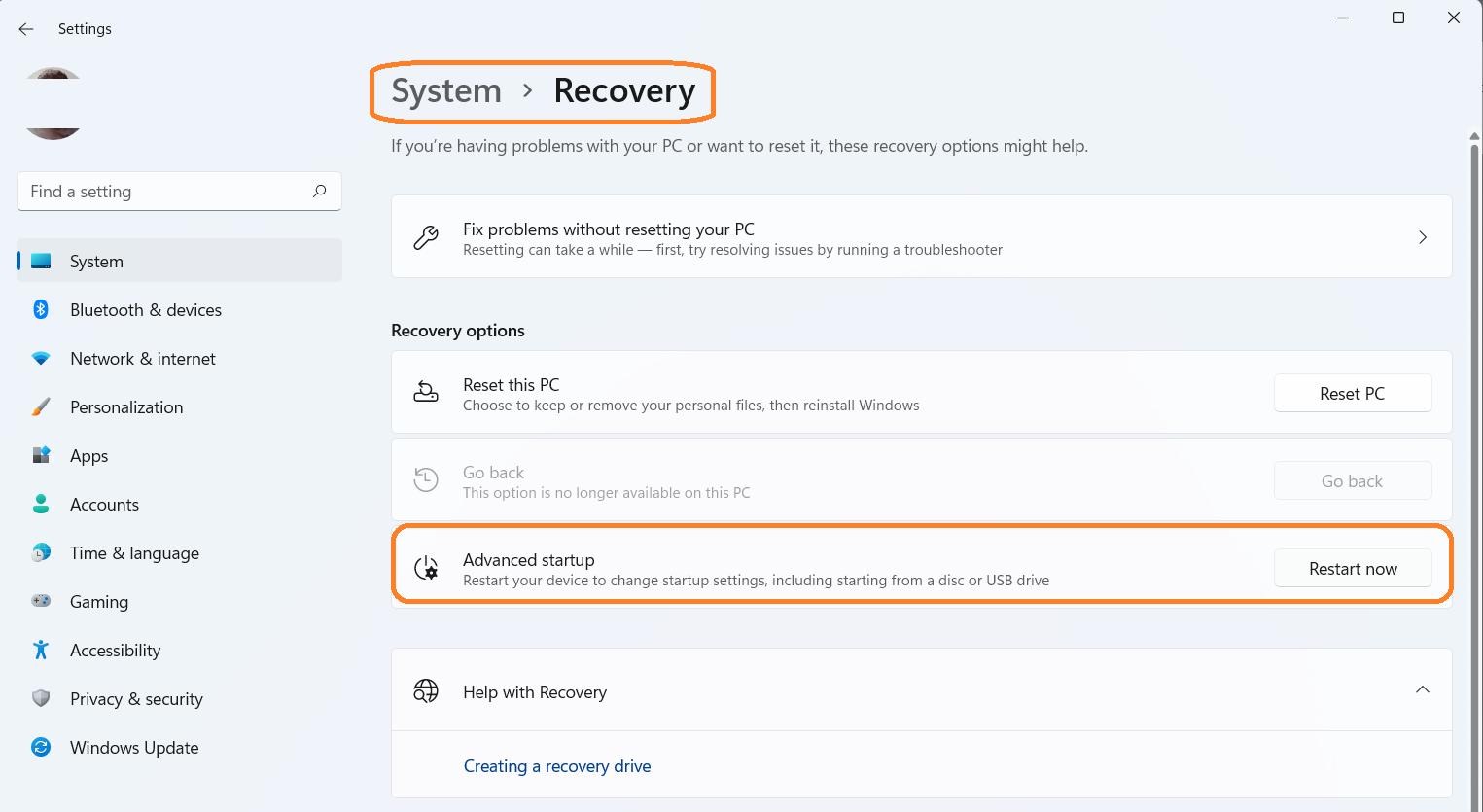The image size is (1483, 812).
Task: Click the Restart now button
Action: click(x=1352, y=568)
